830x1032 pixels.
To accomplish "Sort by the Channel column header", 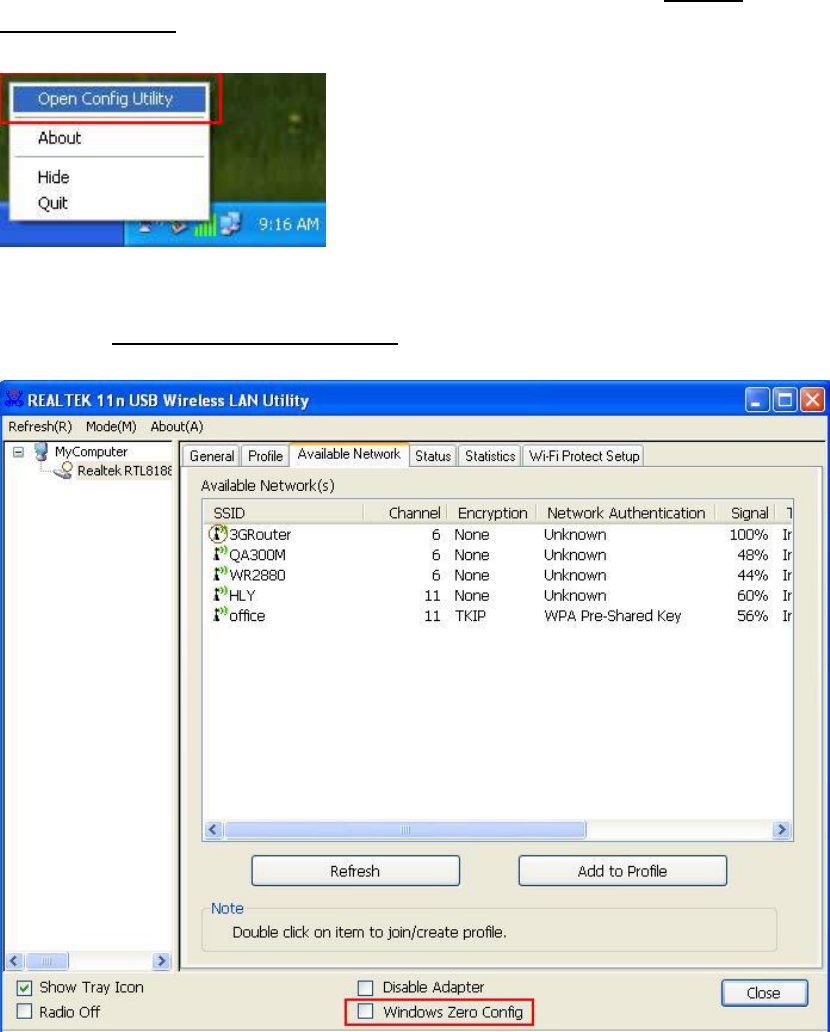I will click(x=405, y=513).
